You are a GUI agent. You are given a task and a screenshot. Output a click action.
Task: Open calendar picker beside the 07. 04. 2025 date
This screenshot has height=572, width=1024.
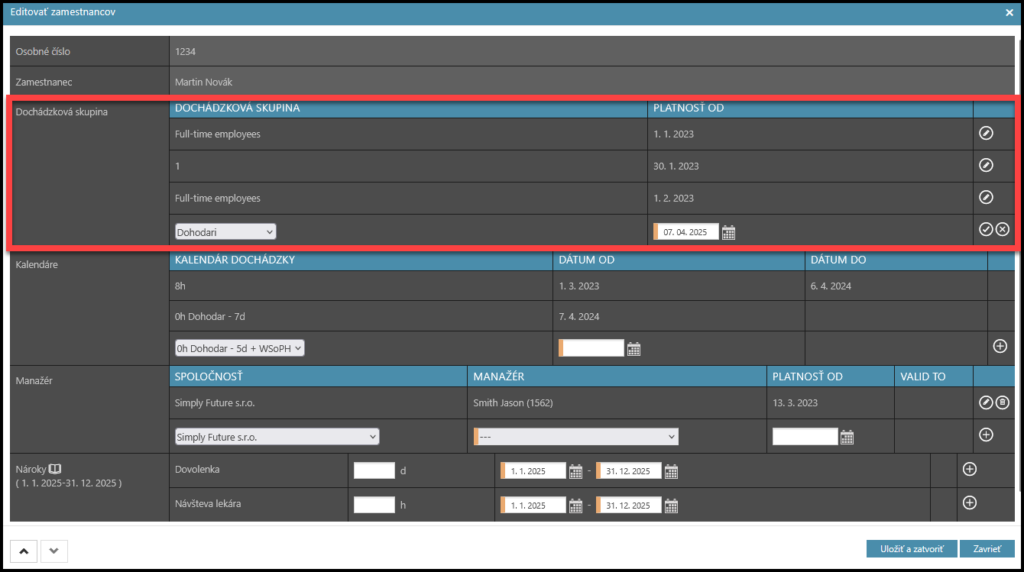[729, 233]
